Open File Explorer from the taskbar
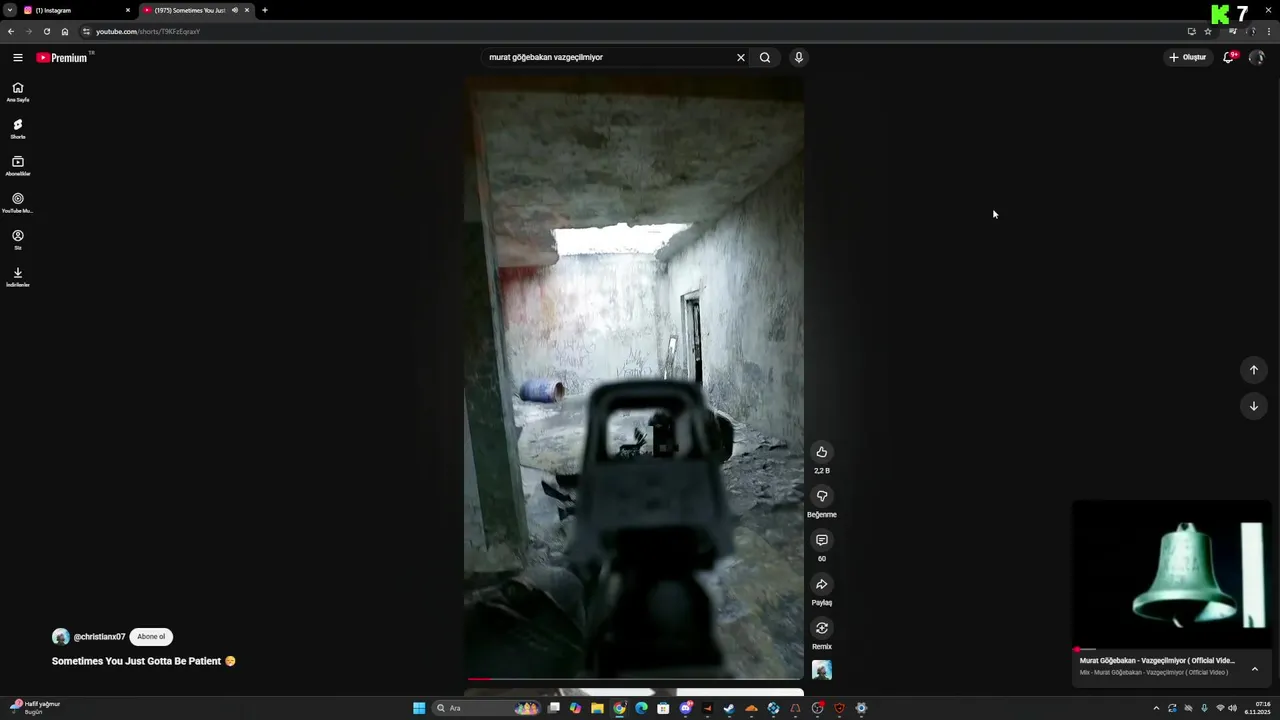Viewport: 1280px width, 720px height. pos(597,708)
